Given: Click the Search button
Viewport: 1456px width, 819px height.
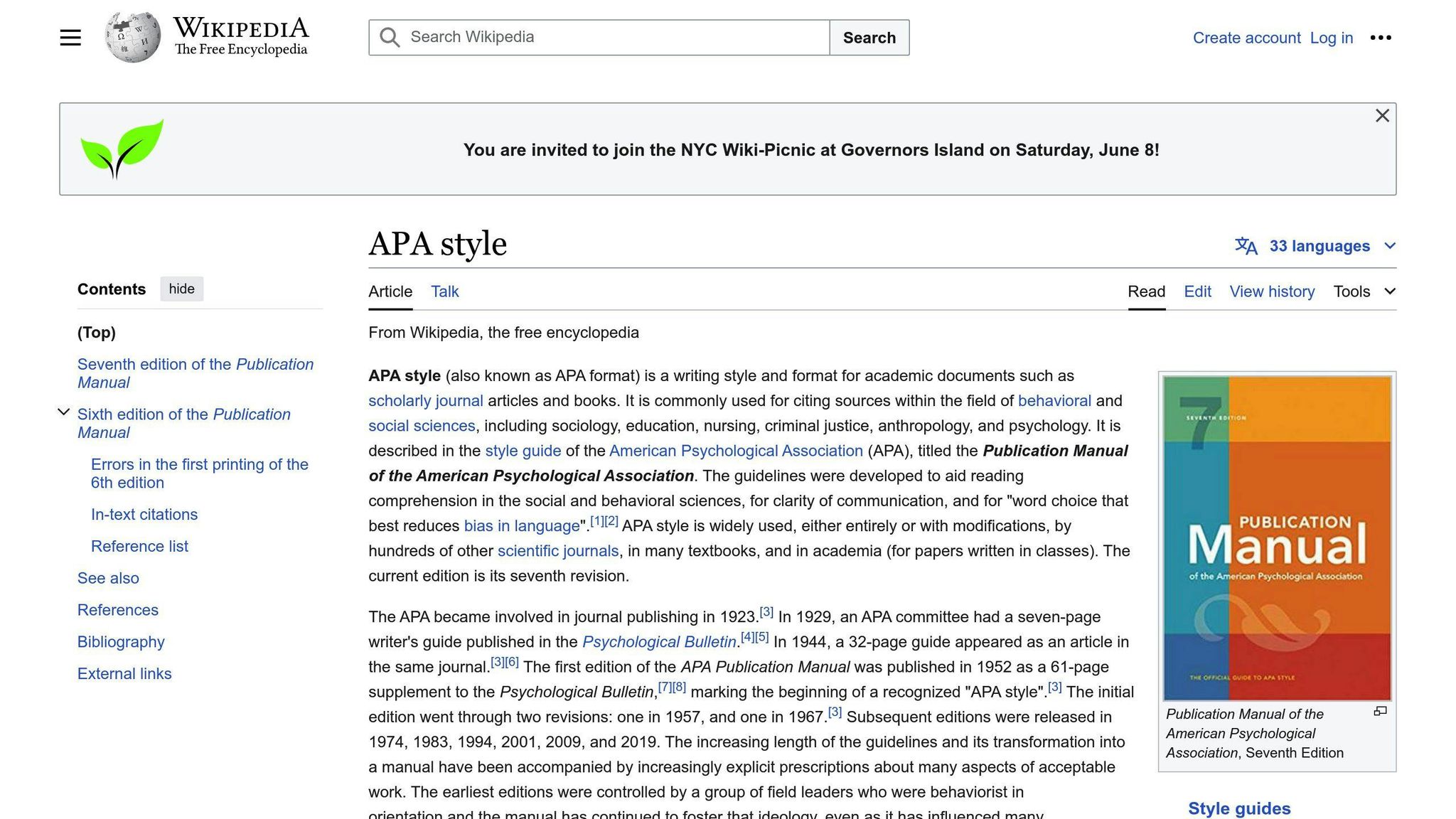Looking at the screenshot, I should click(x=869, y=37).
